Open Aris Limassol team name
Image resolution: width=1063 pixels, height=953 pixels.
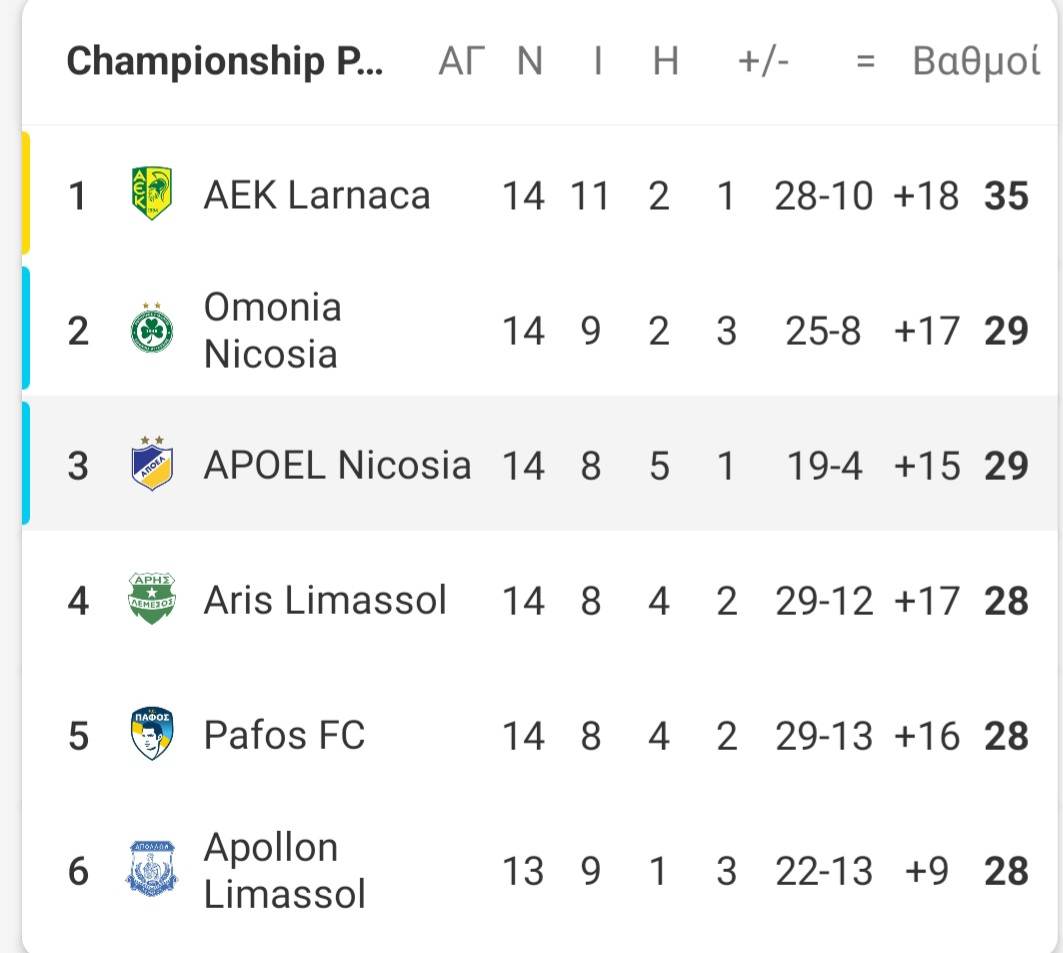click(325, 601)
